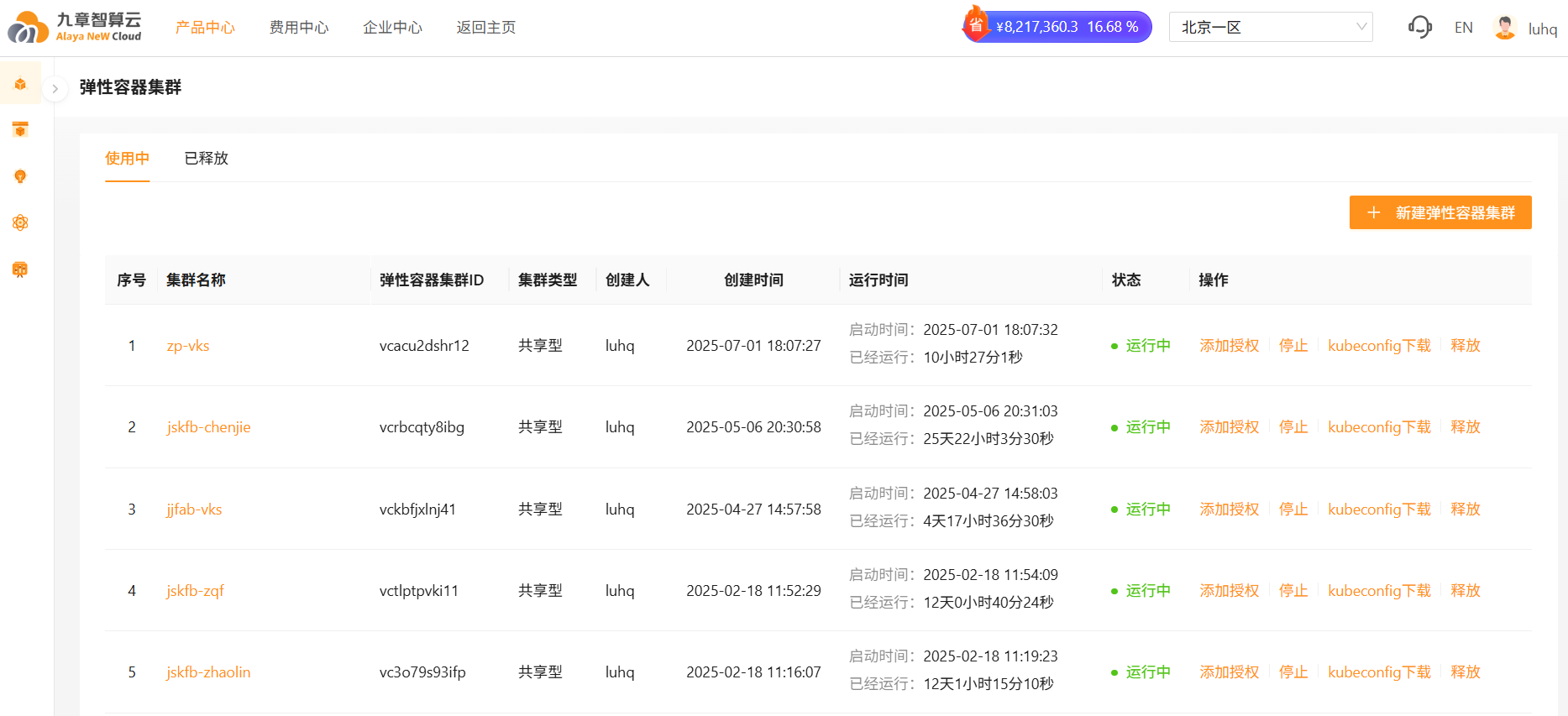Open the jskfb-zhaolin cluster link
Viewport: 1568px width, 716px height.
208,672
